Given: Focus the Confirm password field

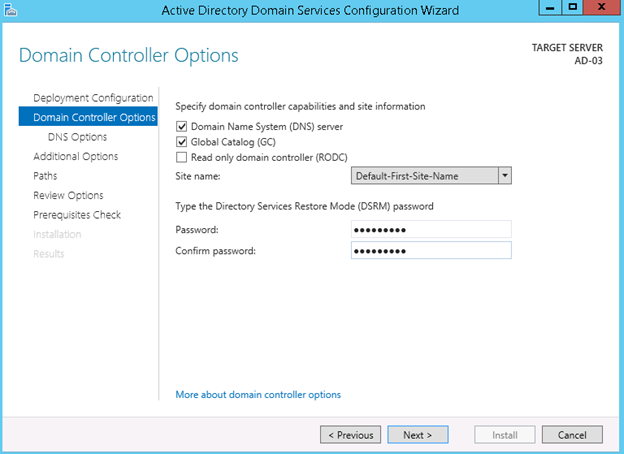Looking at the screenshot, I should (x=431, y=250).
